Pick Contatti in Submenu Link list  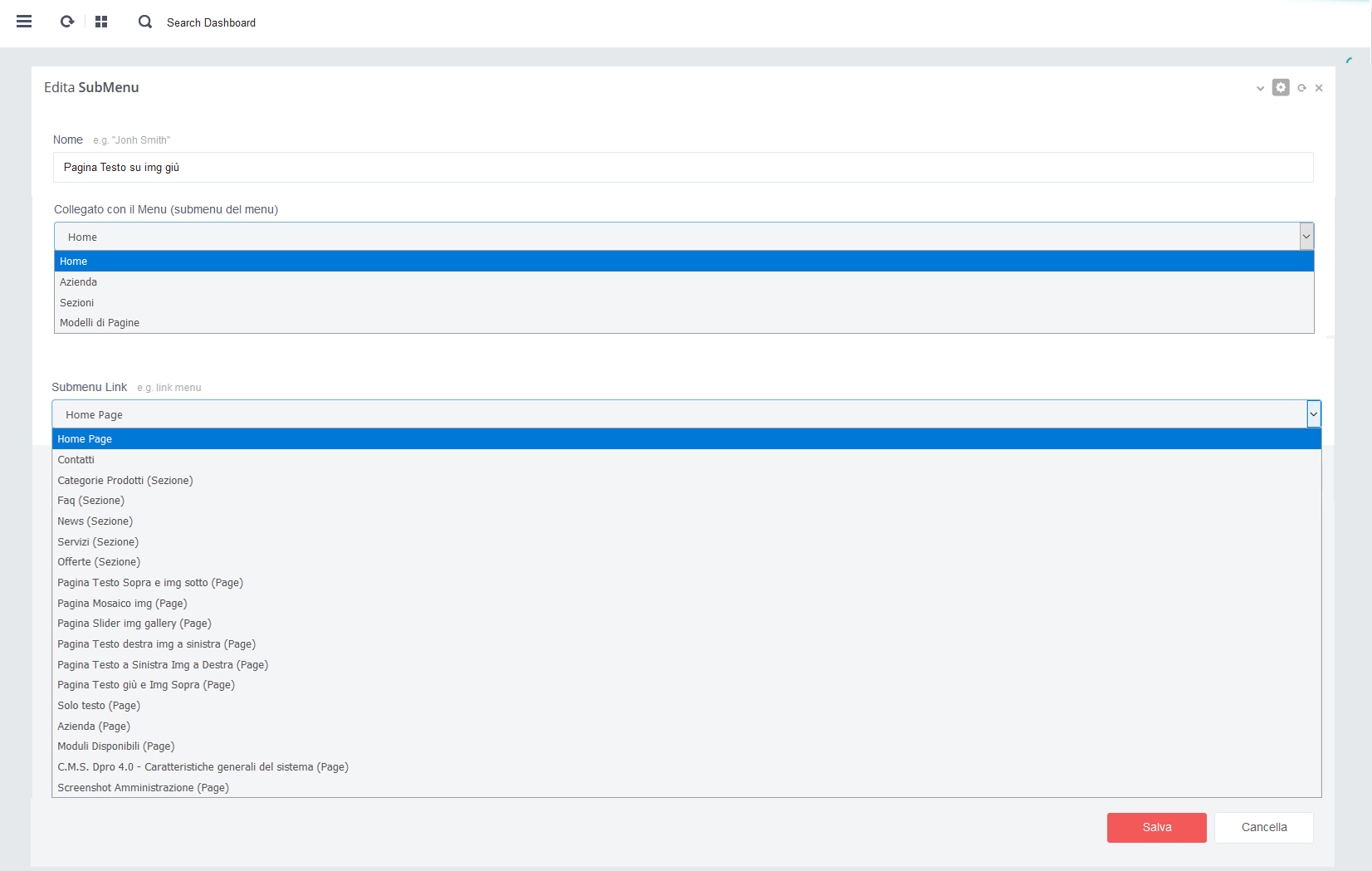[76, 460]
